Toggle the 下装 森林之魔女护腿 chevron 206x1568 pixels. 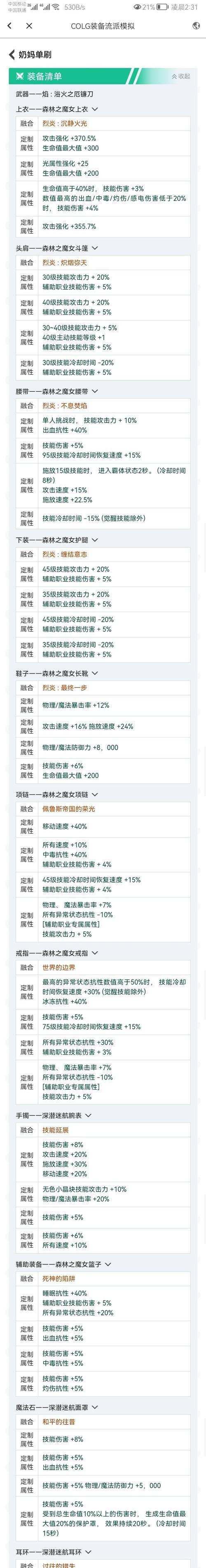94,540
